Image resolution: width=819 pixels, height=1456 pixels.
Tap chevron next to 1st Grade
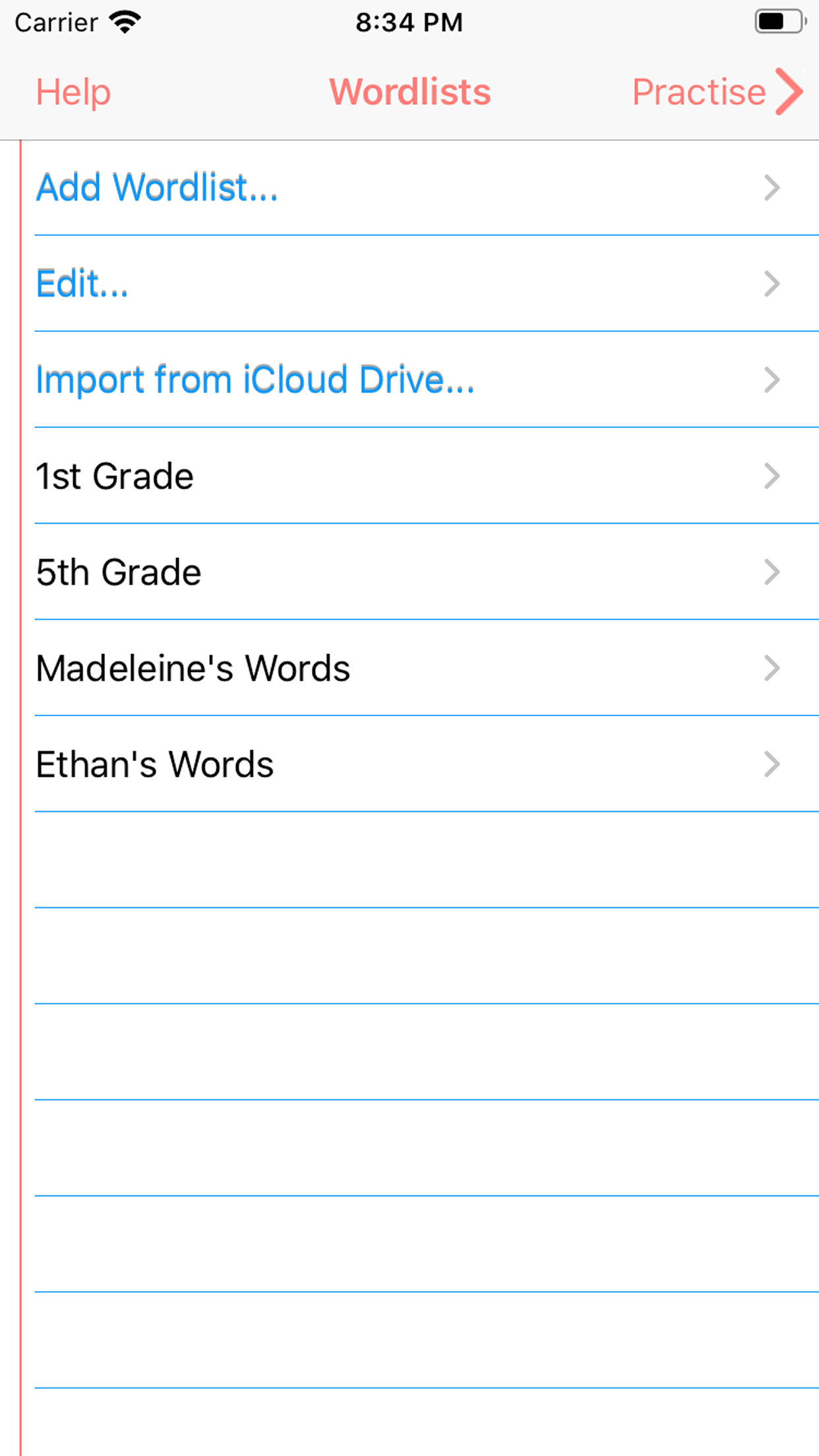[x=772, y=476]
